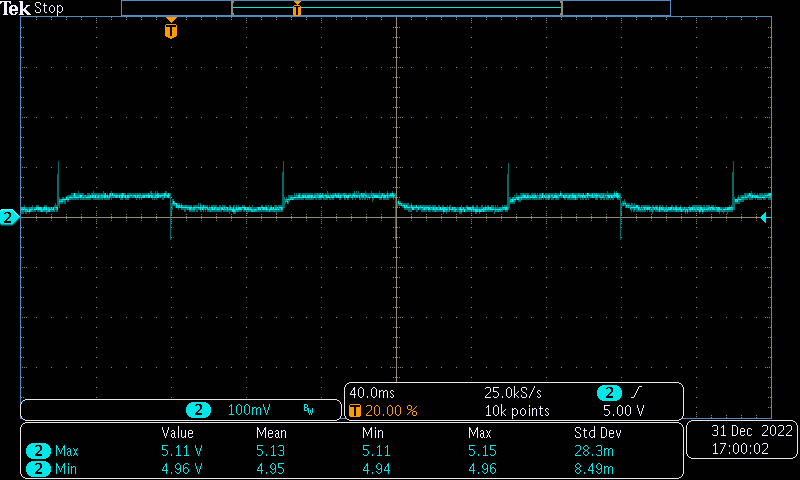Viewport: 800px width, 480px height.
Task: Click the trigger marker in record view bar
Action: coord(297,9)
